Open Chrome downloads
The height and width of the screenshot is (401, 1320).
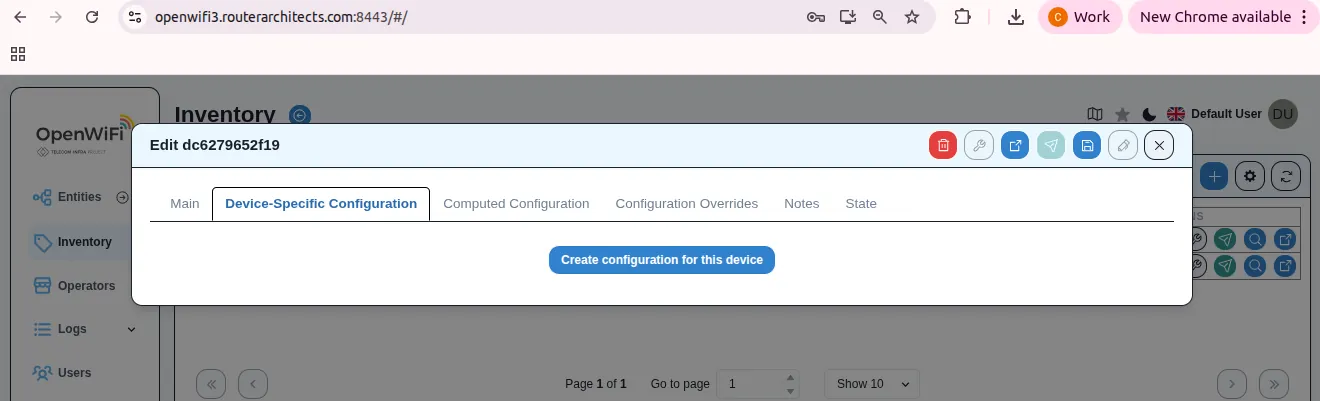(1016, 17)
